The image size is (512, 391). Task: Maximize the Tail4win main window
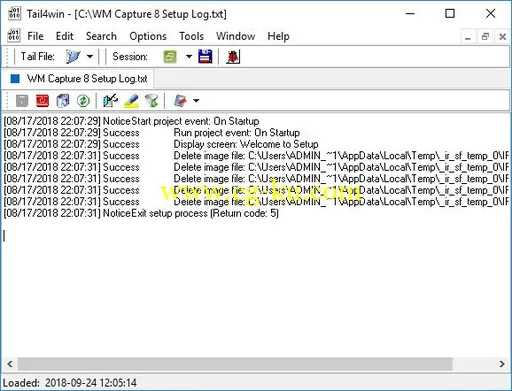(x=450, y=14)
